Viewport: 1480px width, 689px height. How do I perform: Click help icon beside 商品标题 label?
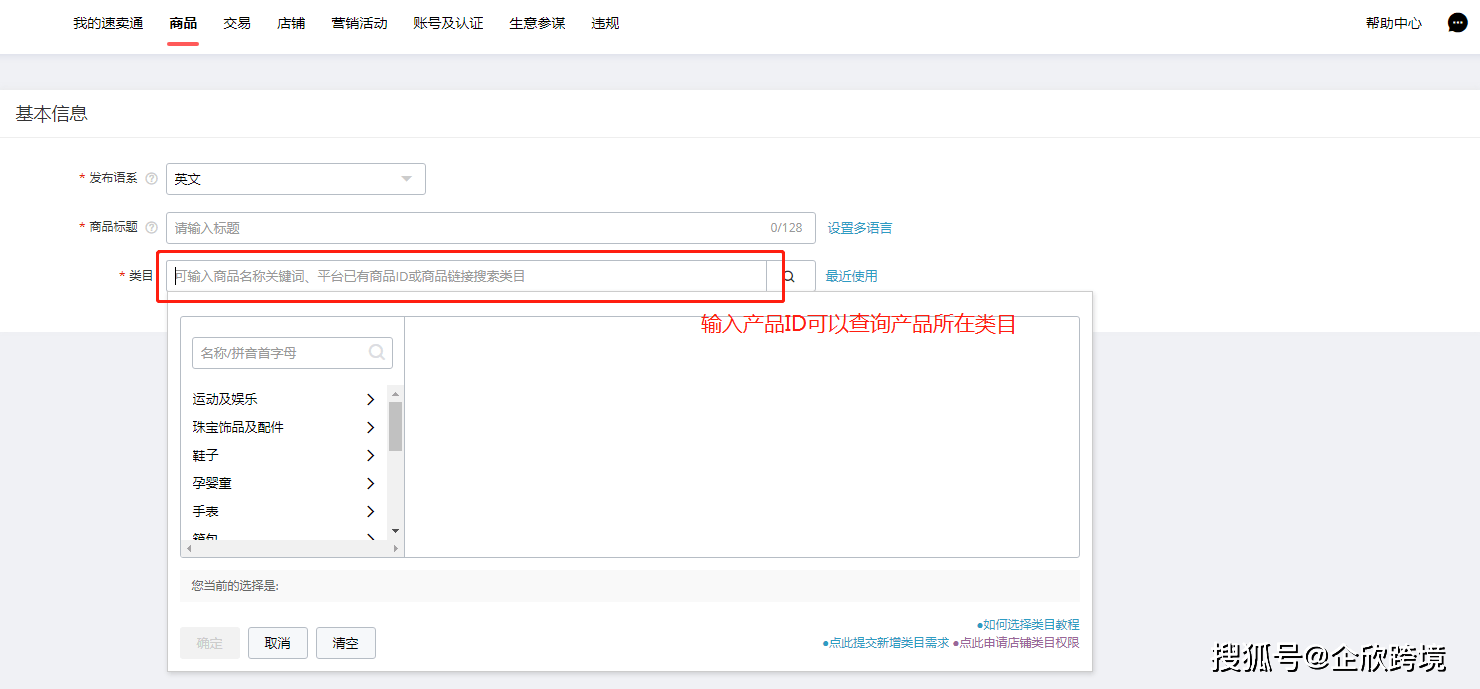click(152, 228)
